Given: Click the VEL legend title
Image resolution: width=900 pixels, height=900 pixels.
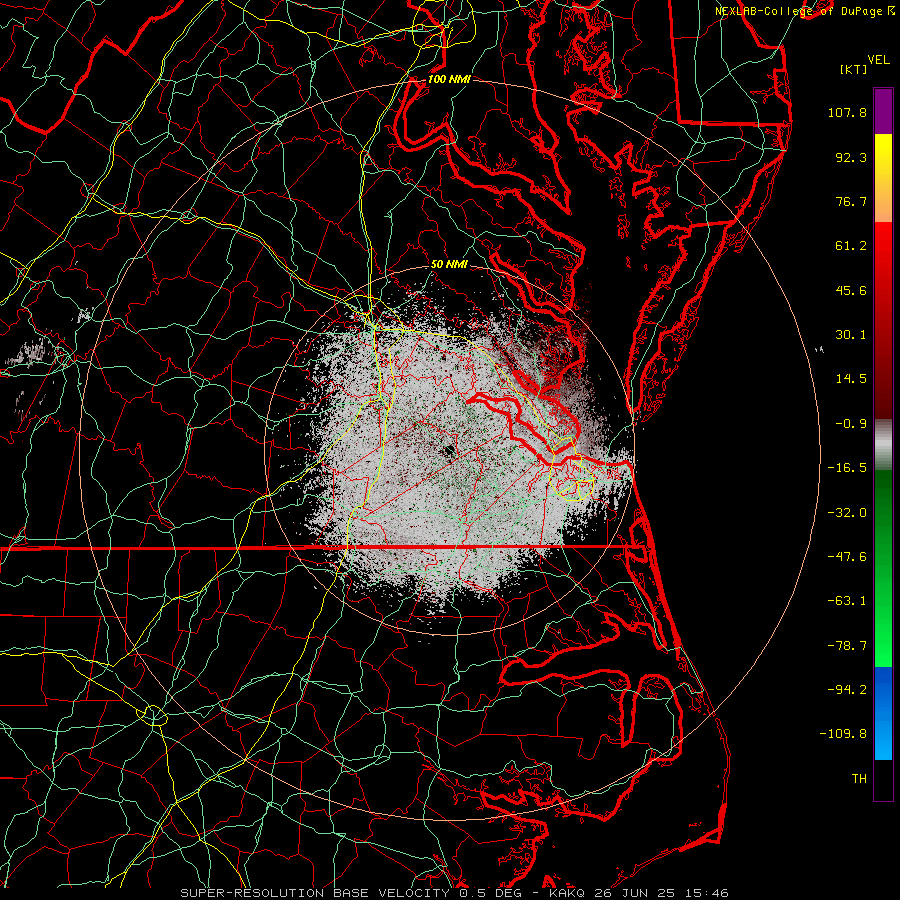Looking at the screenshot, I should click(x=879, y=60).
